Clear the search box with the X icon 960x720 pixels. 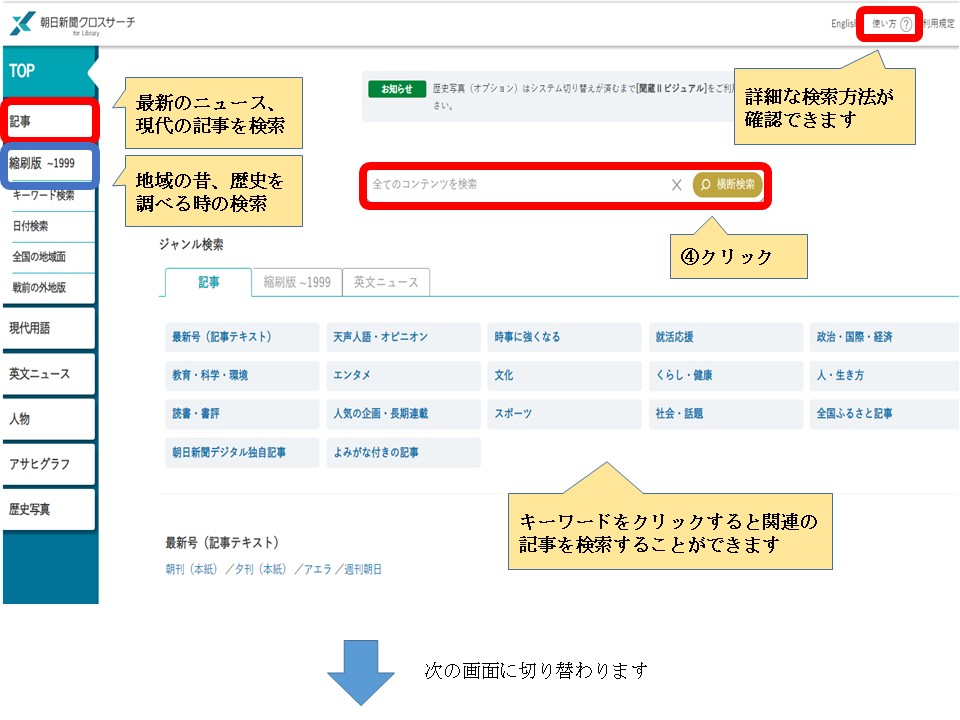coord(677,185)
